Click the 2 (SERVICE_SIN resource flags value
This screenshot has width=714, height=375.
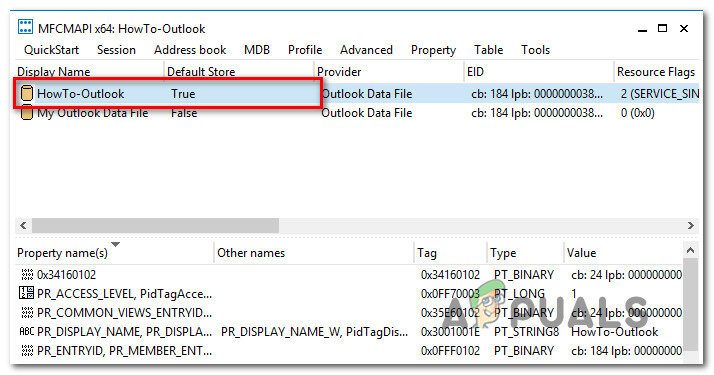tap(660, 94)
